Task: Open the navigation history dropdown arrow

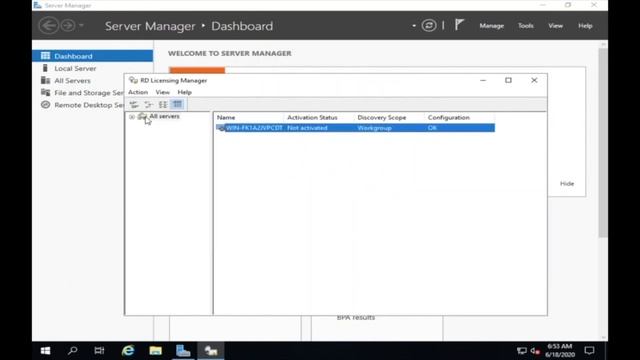Action: 82,26
